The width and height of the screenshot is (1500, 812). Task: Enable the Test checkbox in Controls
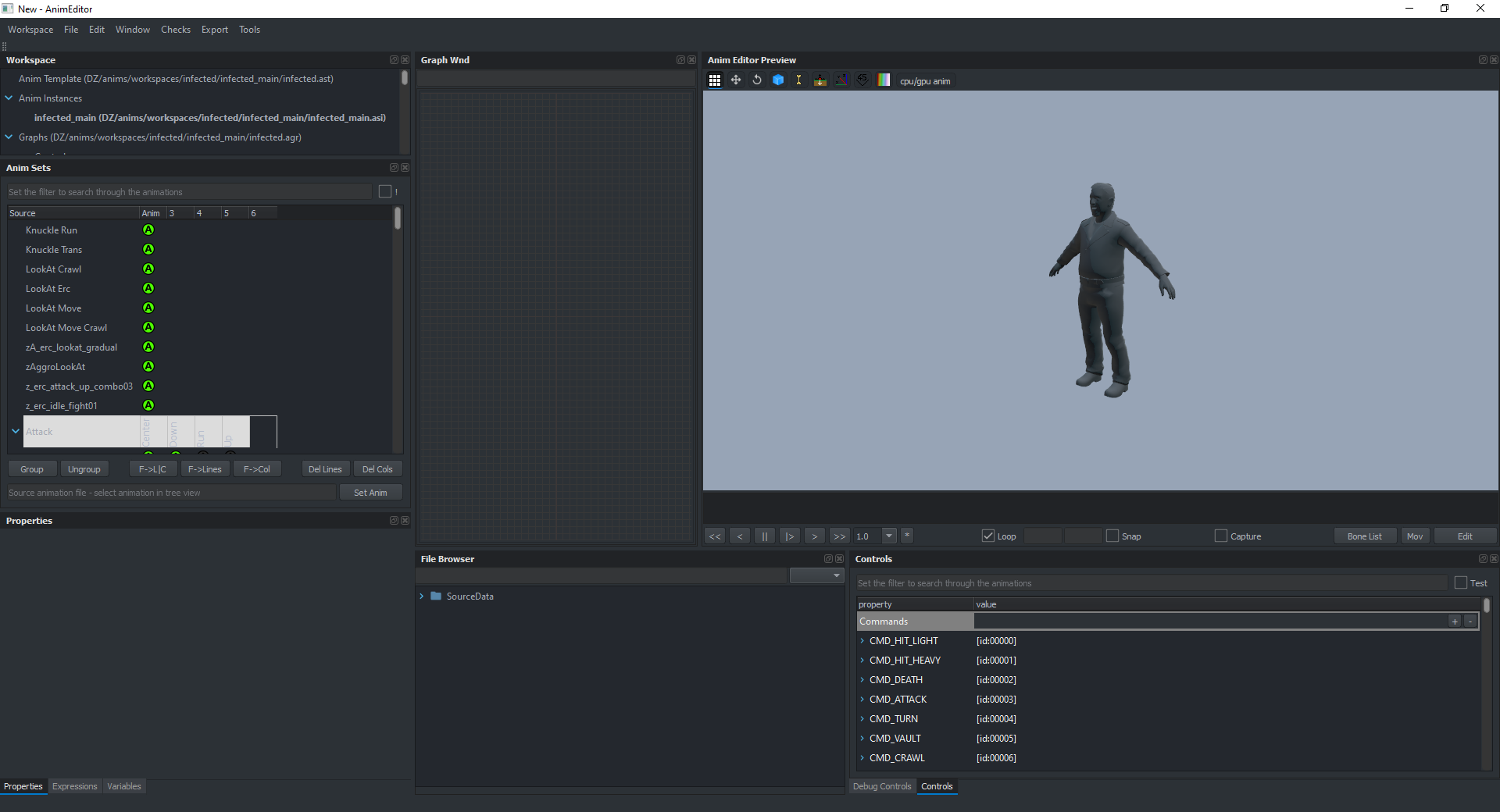point(1461,582)
